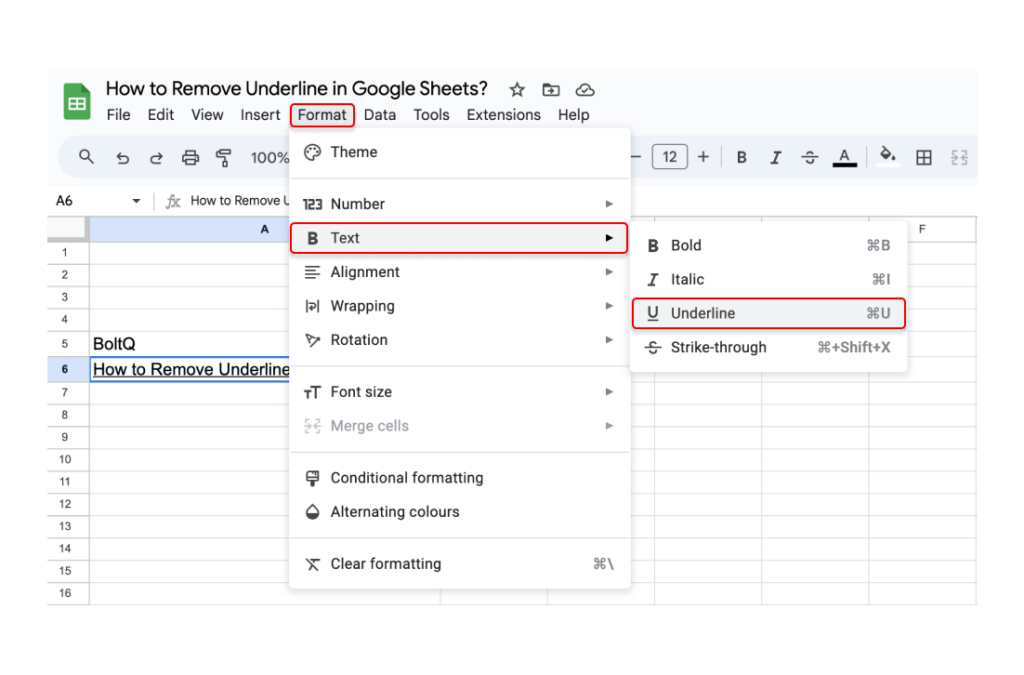Image resolution: width=1024 pixels, height=675 pixels.
Task: Expand the Text submenu
Action: (458, 238)
